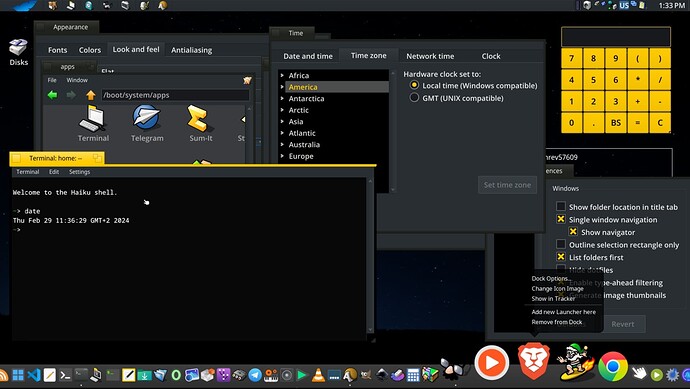The width and height of the screenshot is (690, 389).
Task: Open orange play-button app in dock
Action: point(492,363)
